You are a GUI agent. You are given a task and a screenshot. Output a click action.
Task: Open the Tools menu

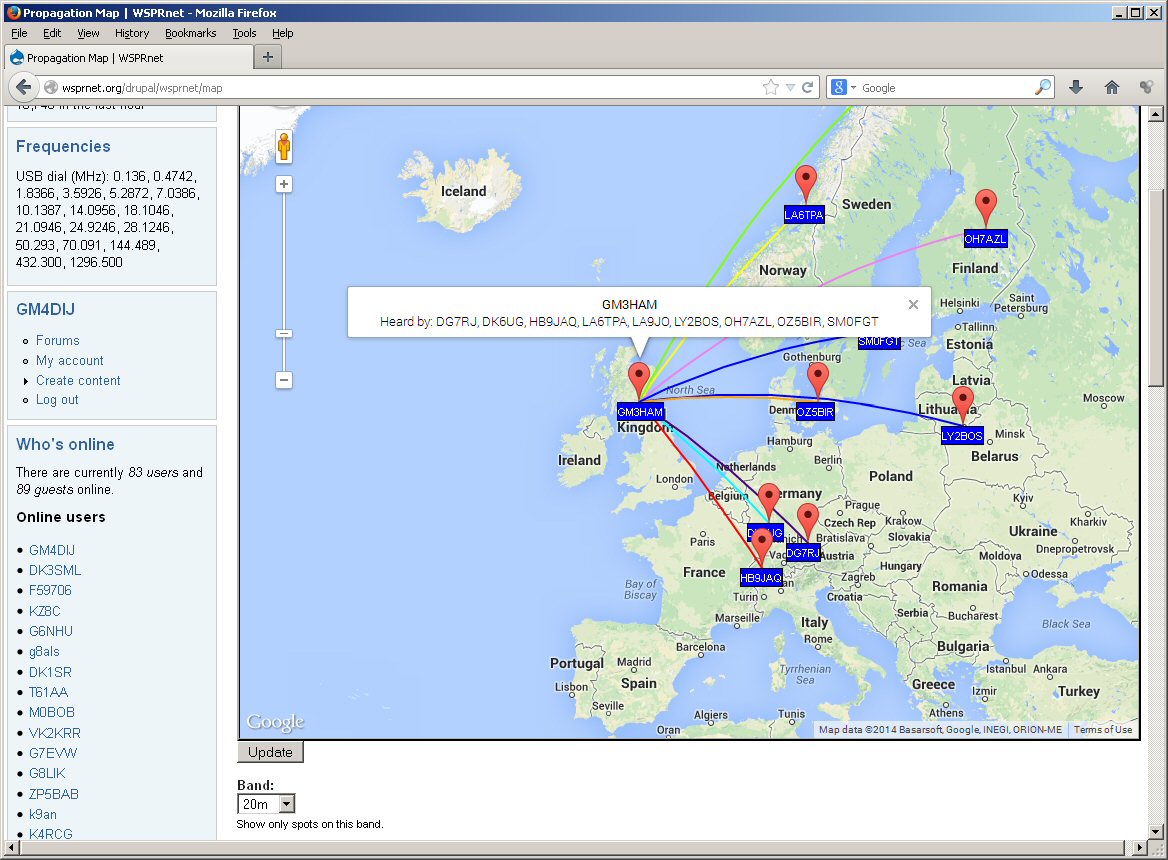[244, 33]
